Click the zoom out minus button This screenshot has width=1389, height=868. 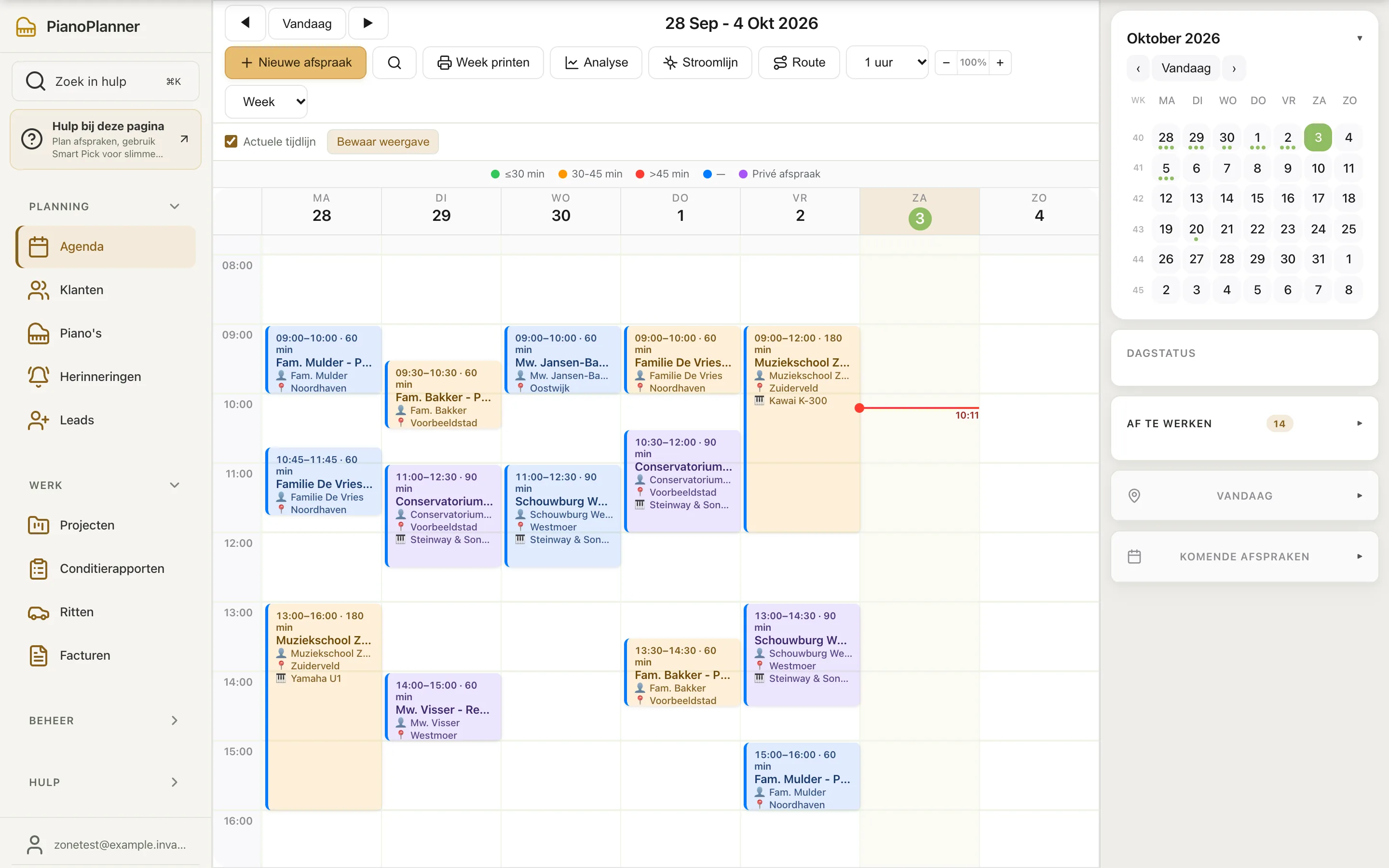[x=946, y=63]
